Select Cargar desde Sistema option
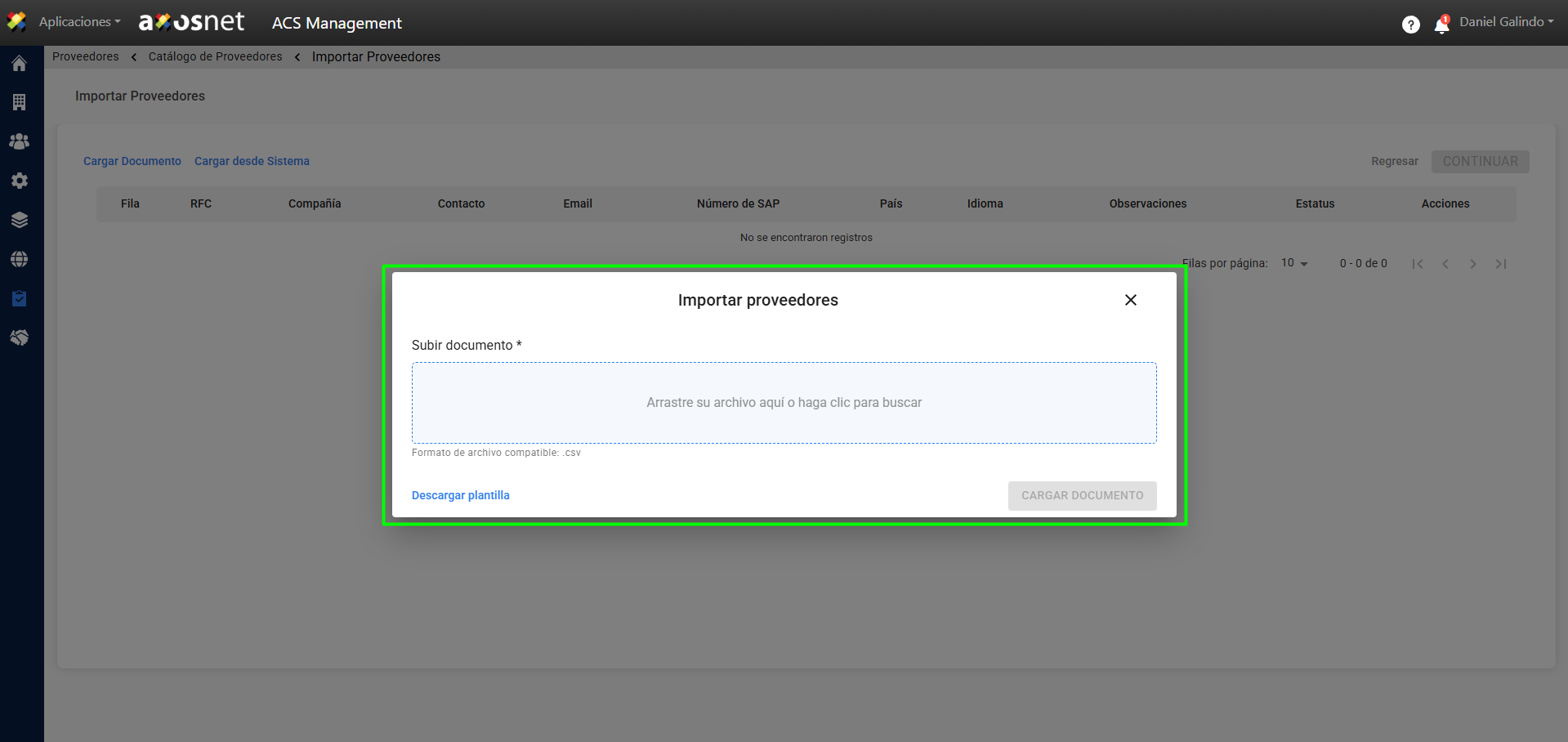This screenshot has width=1568, height=742. coord(252,161)
